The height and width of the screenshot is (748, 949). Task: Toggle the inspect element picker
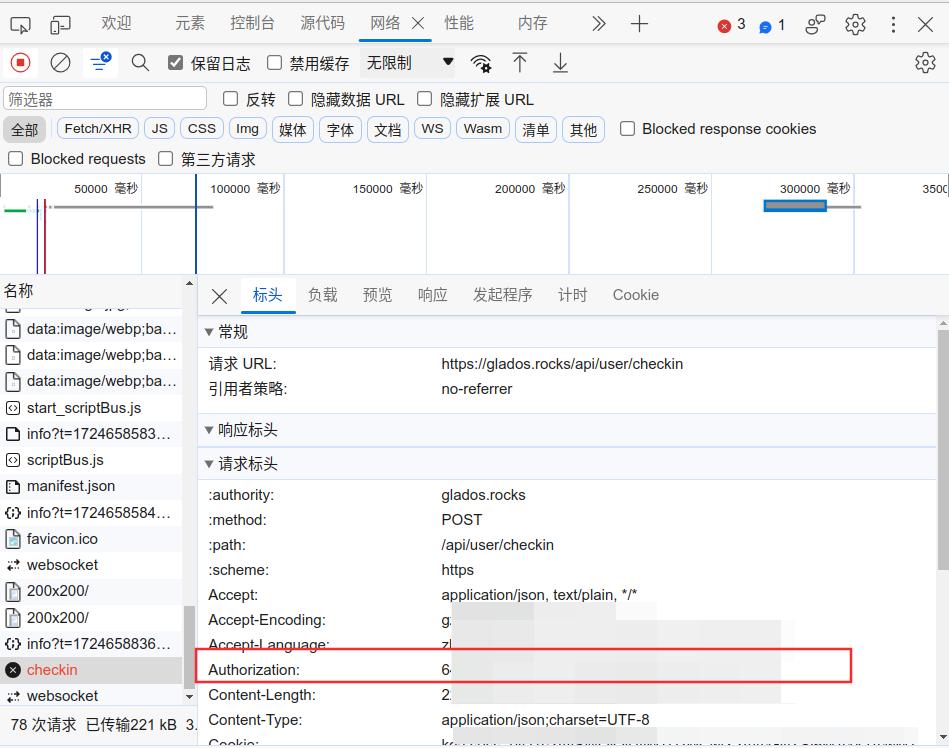(x=20, y=24)
